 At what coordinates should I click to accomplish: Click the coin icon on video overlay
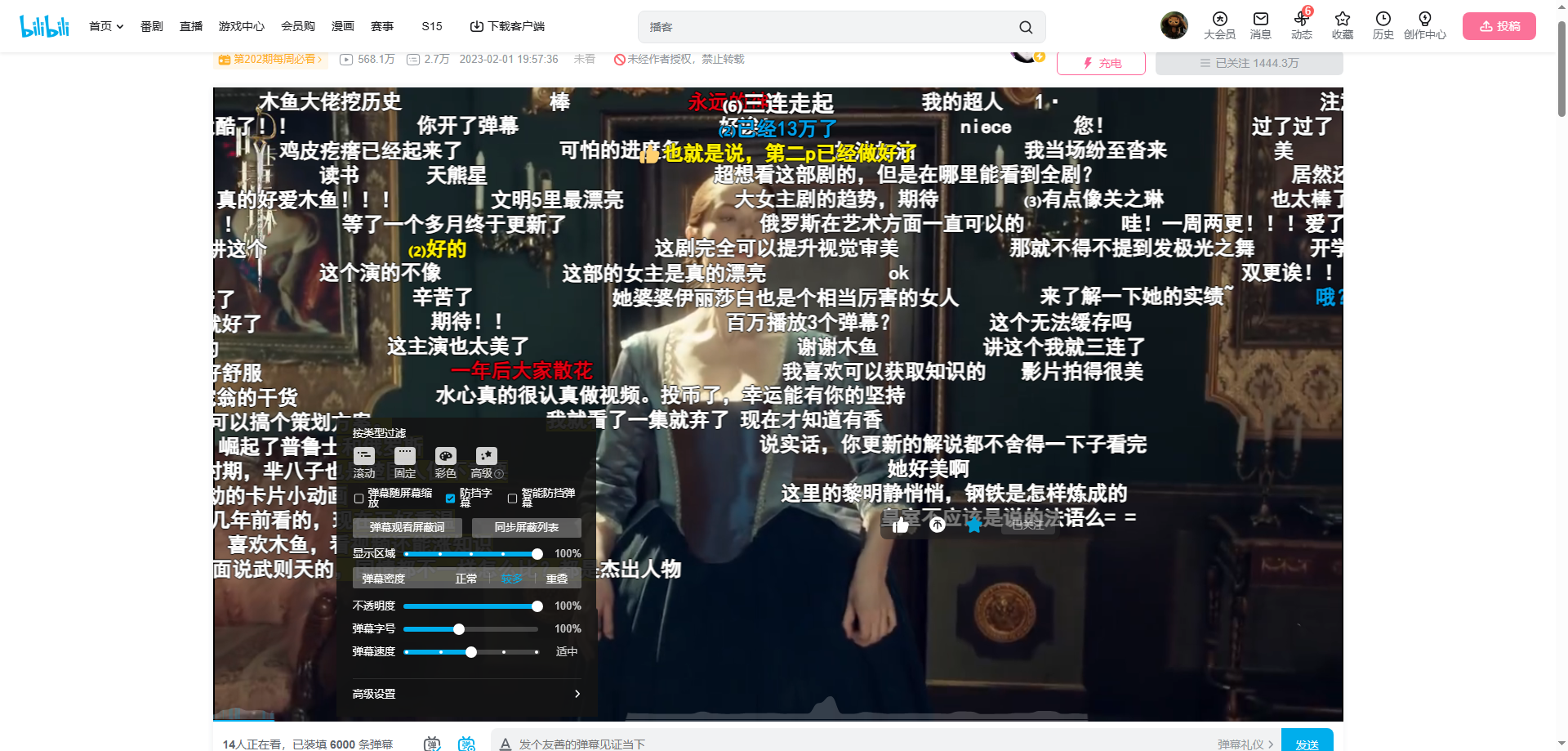[938, 525]
